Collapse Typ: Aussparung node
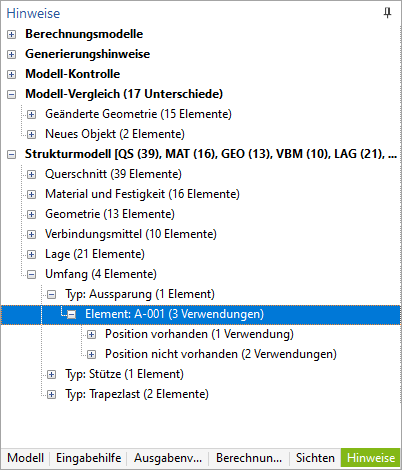 click(x=51, y=294)
